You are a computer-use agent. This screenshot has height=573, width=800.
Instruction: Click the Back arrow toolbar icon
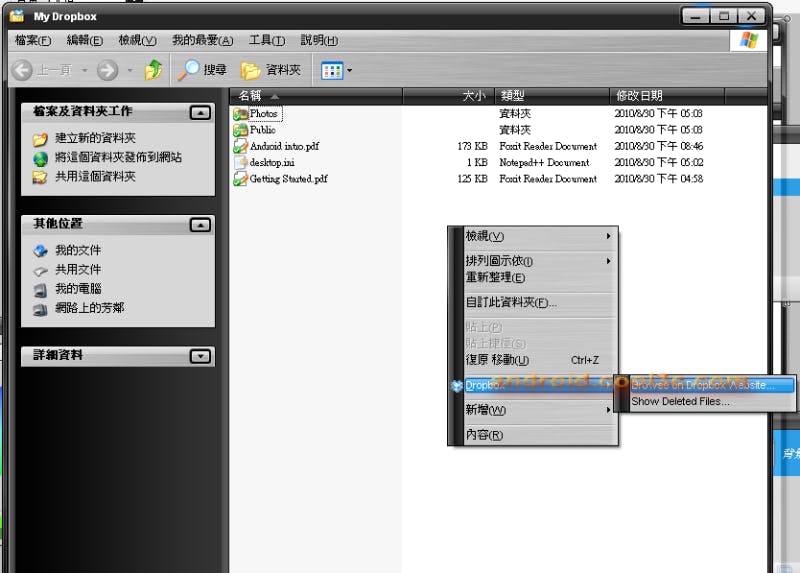point(23,70)
